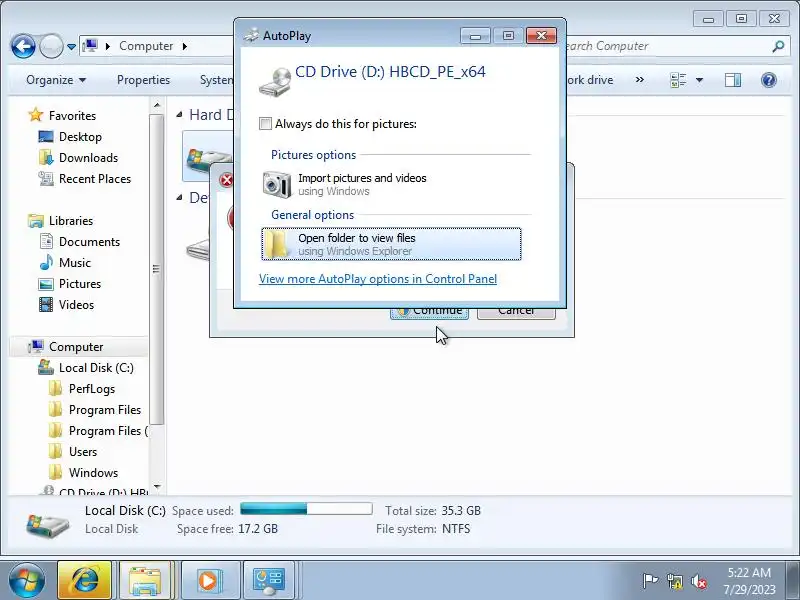Choose Import pictures and videos option
This screenshot has height=600, width=800.
coord(391,184)
